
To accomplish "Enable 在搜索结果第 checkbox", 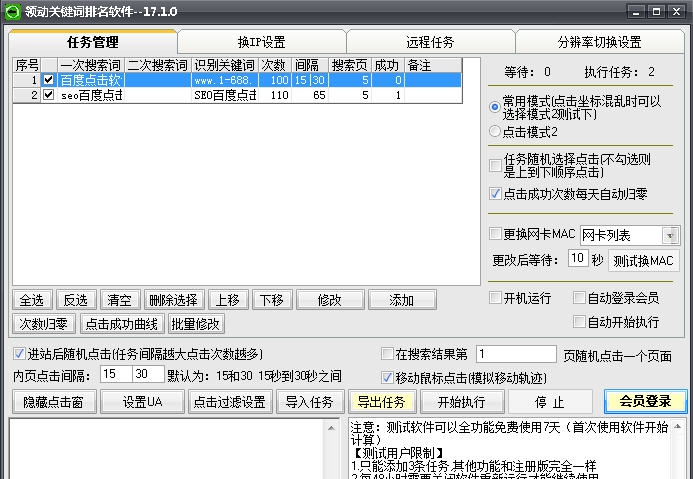I will 387,354.
